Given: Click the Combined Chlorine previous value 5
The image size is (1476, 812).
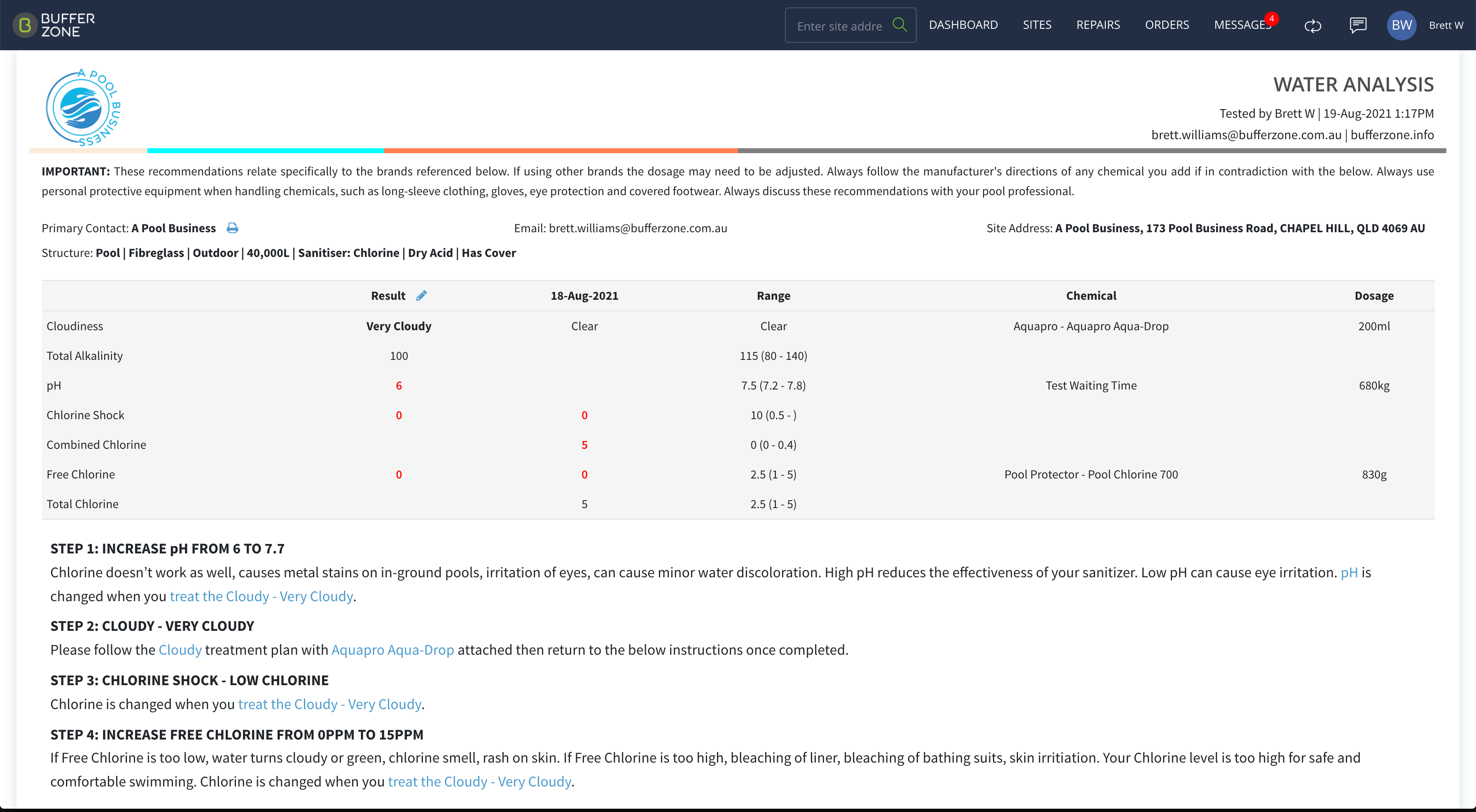Looking at the screenshot, I should [584, 445].
